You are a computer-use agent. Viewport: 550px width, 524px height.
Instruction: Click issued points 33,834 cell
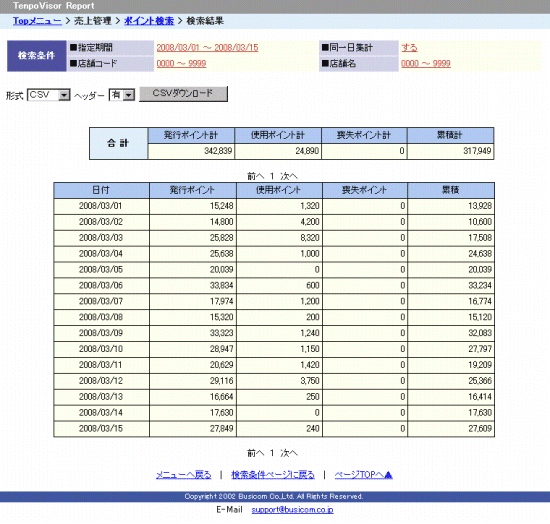pos(193,285)
